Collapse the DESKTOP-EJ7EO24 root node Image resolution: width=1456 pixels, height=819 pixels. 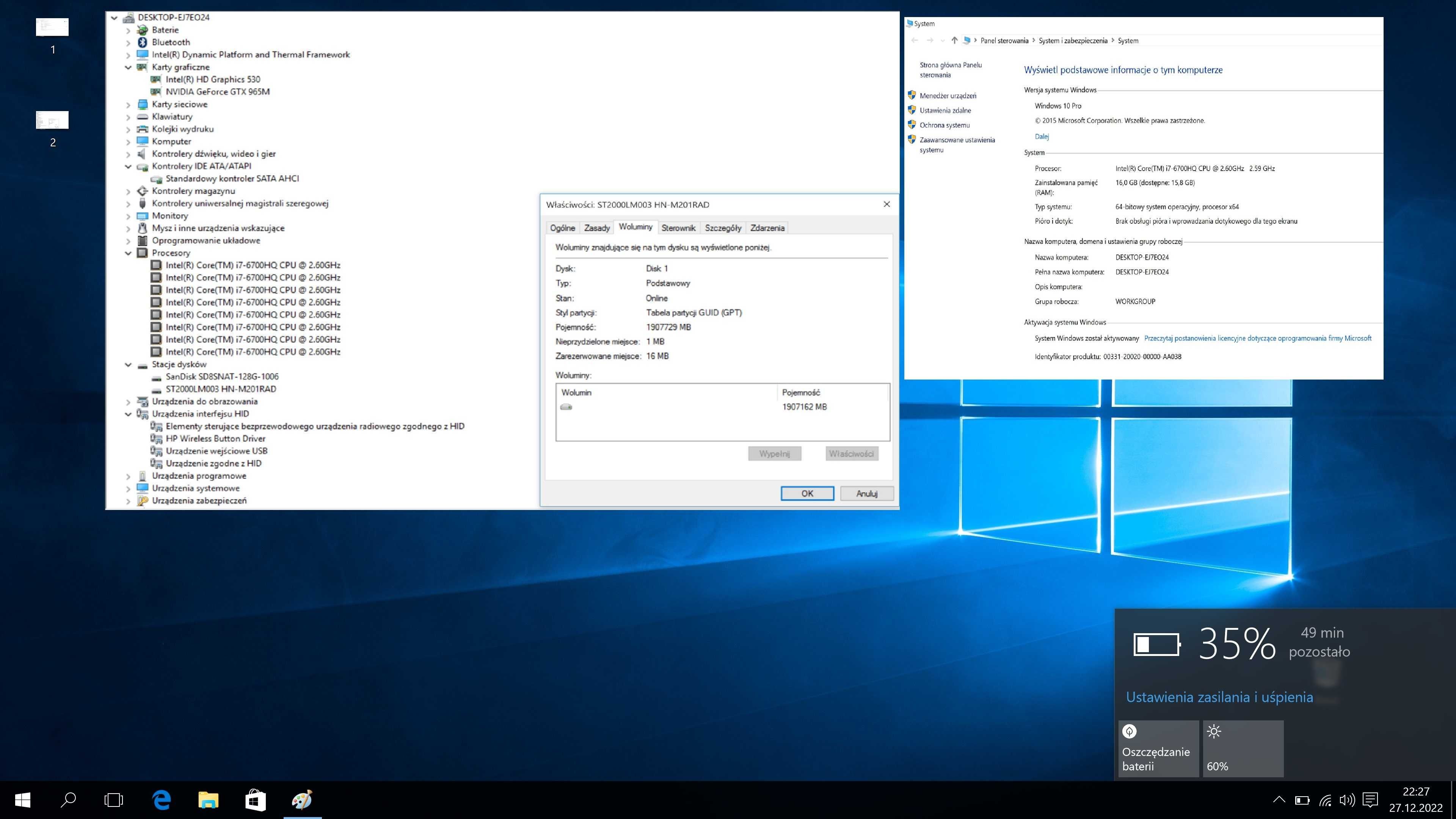[114, 17]
